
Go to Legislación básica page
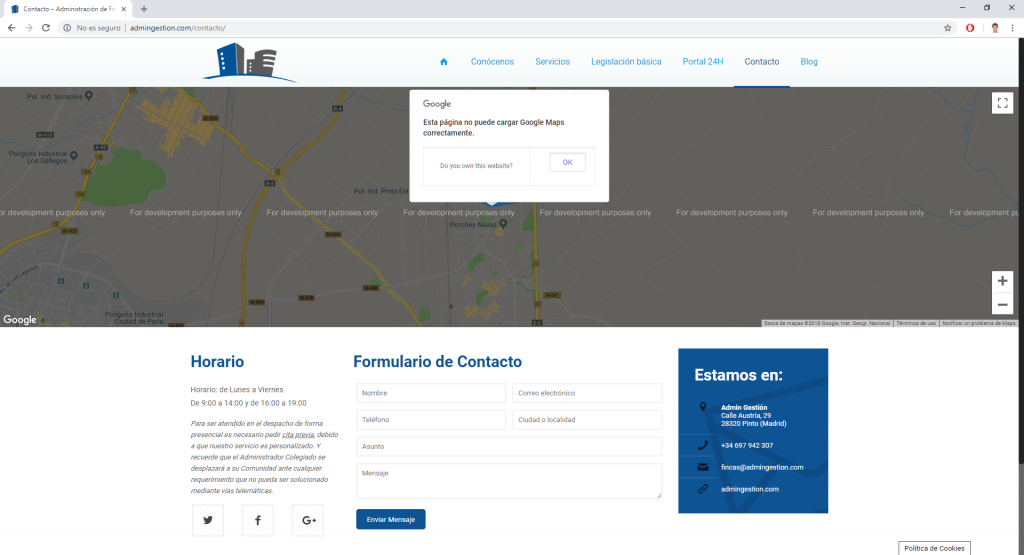coord(626,62)
